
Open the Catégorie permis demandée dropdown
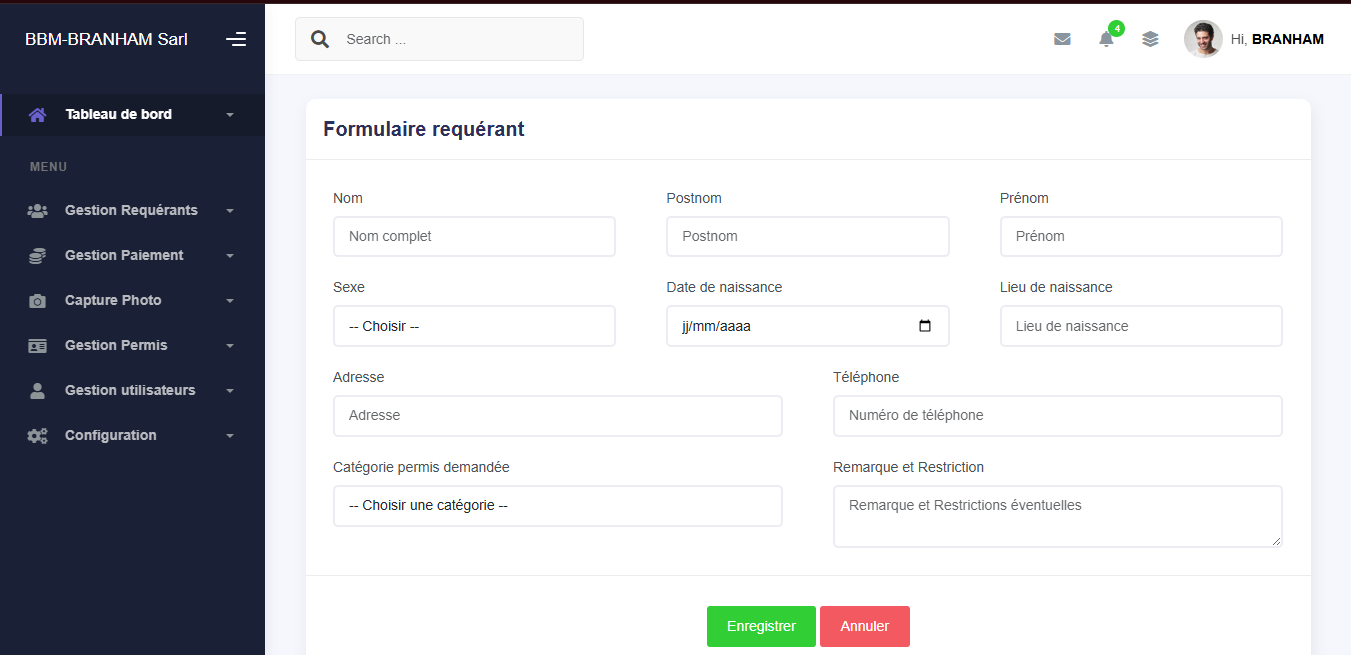coord(557,506)
